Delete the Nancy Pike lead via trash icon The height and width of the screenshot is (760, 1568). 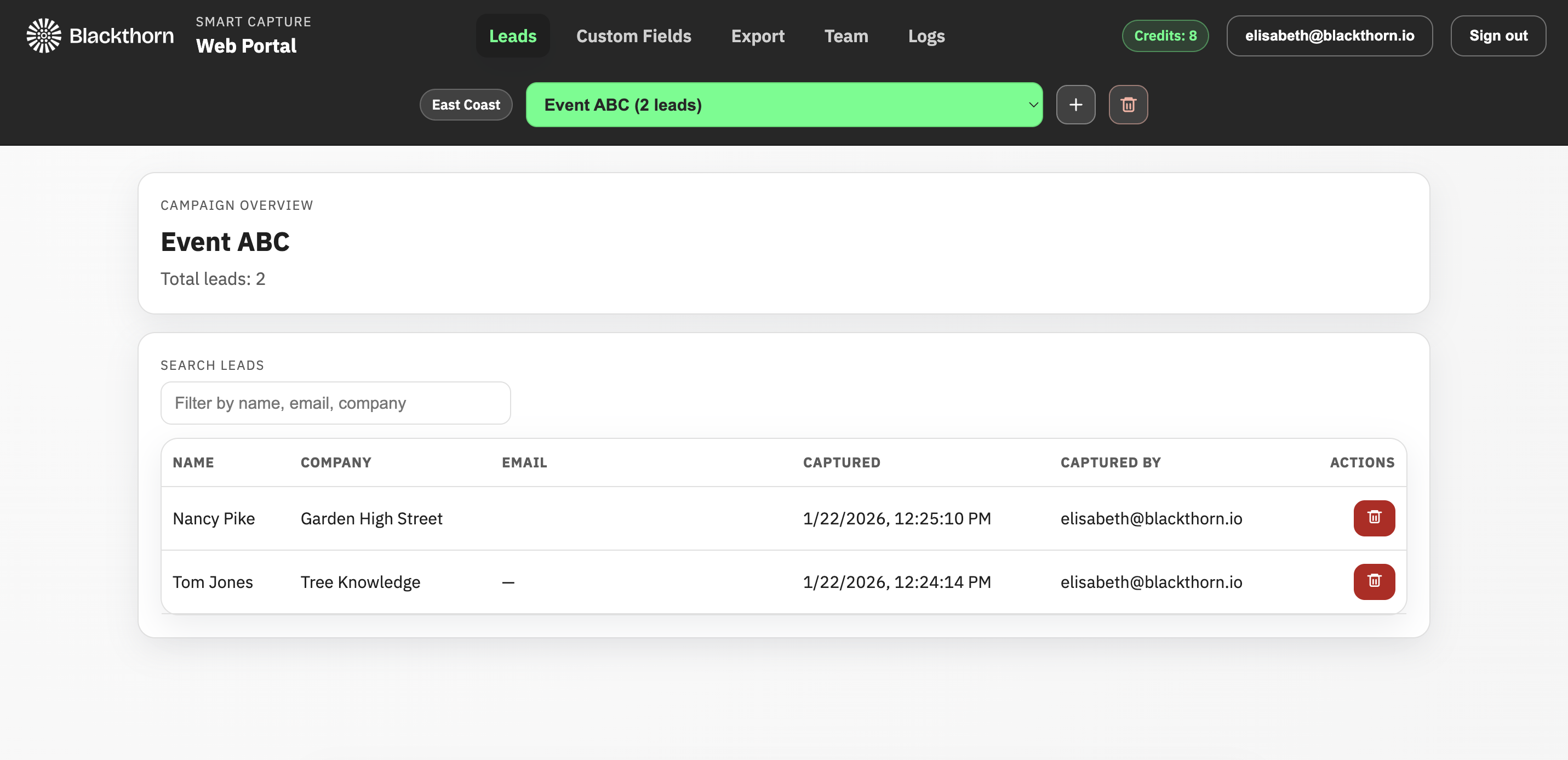coord(1374,518)
